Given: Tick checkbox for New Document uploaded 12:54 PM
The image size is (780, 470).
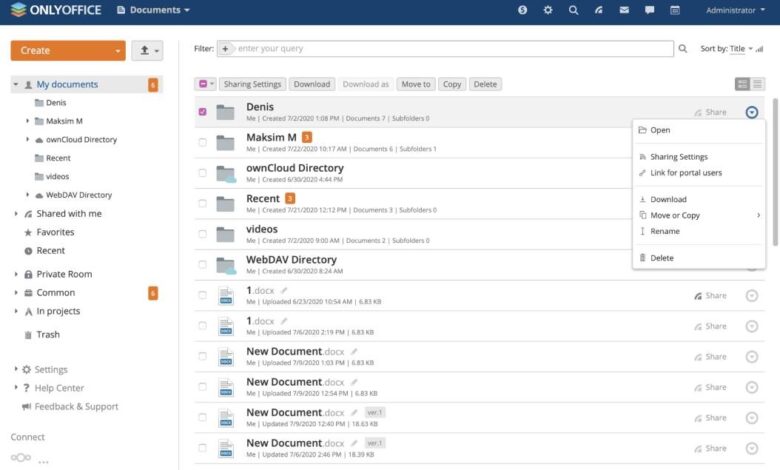Looking at the screenshot, I should coord(202,386).
